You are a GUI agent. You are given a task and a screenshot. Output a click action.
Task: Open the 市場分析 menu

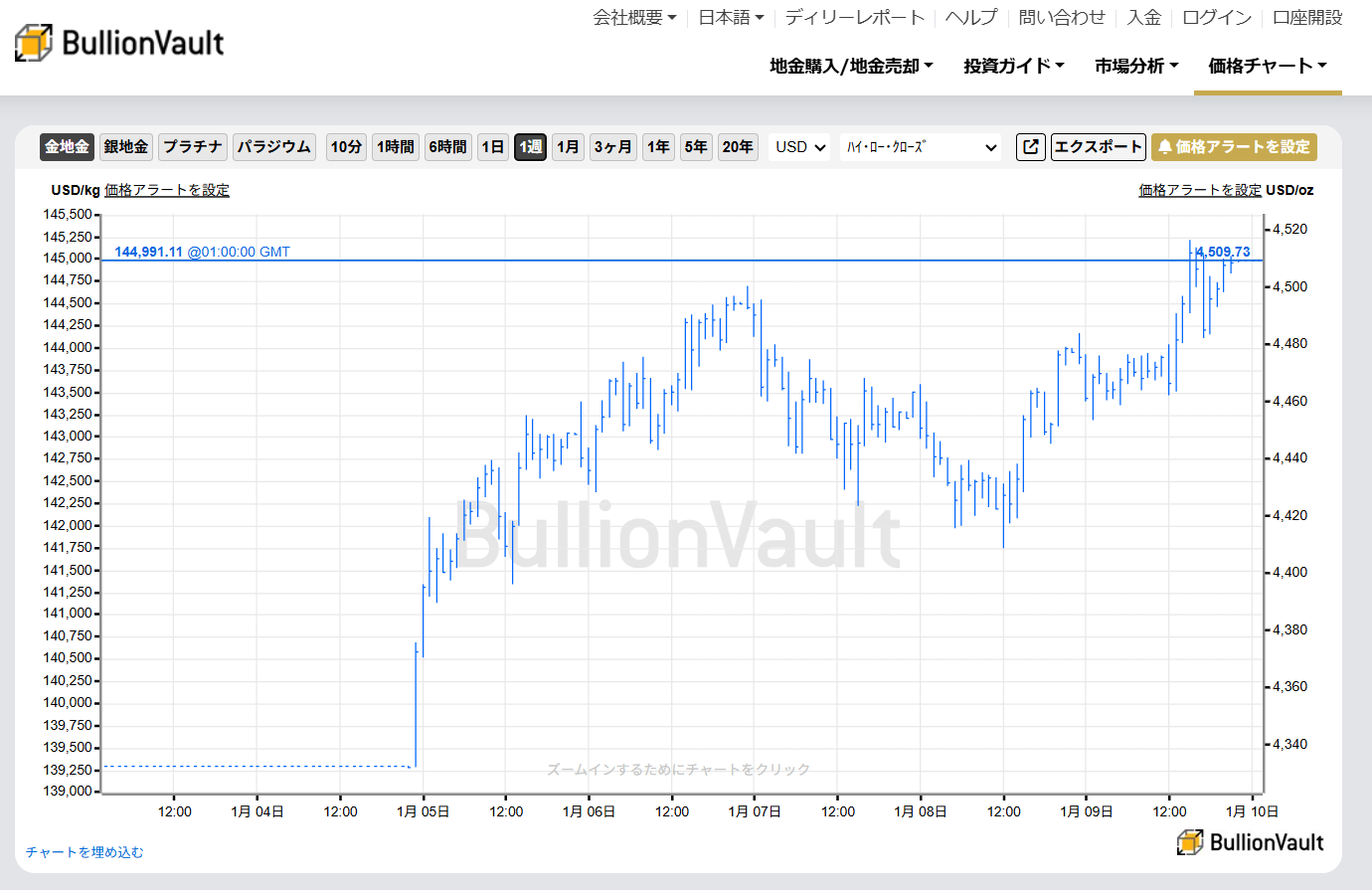(1134, 66)
